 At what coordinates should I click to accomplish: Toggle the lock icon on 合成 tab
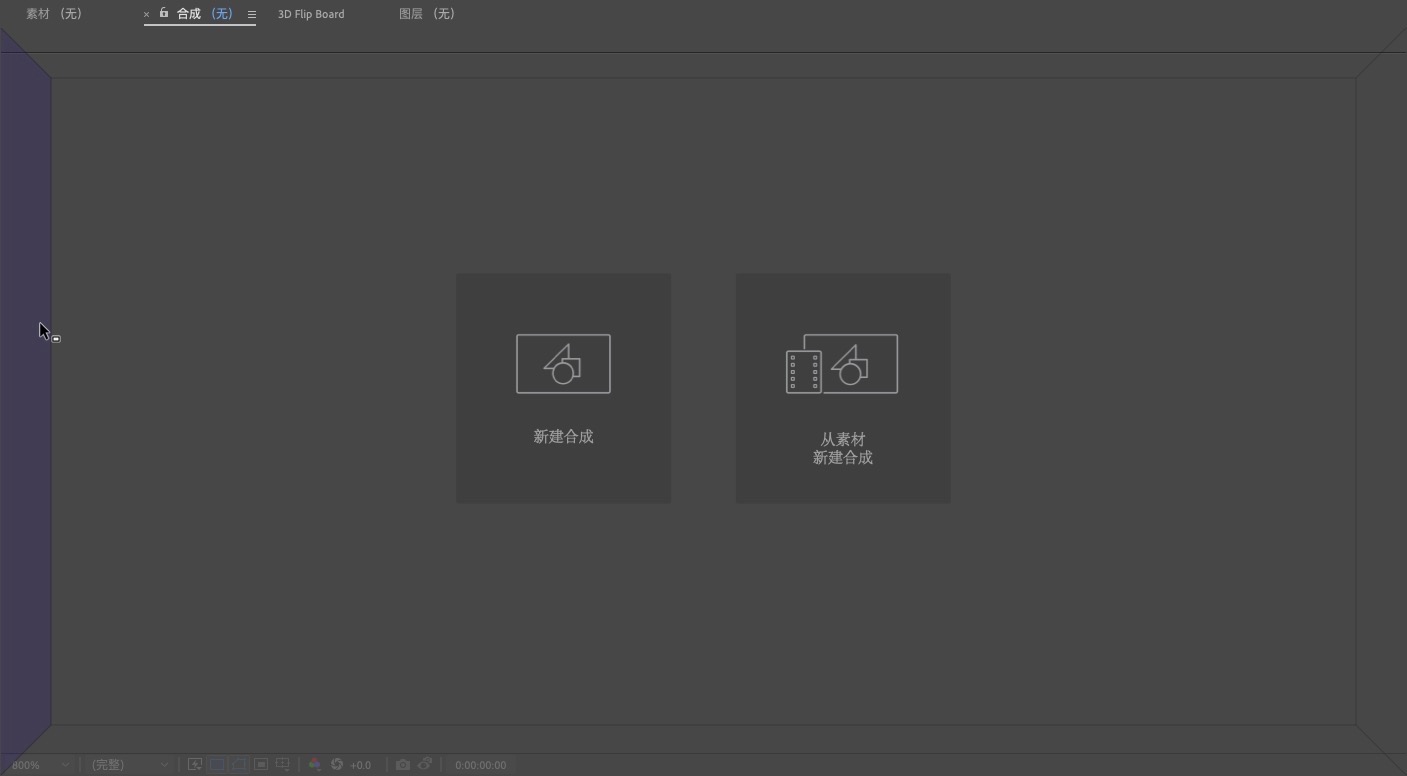(164, 13)
